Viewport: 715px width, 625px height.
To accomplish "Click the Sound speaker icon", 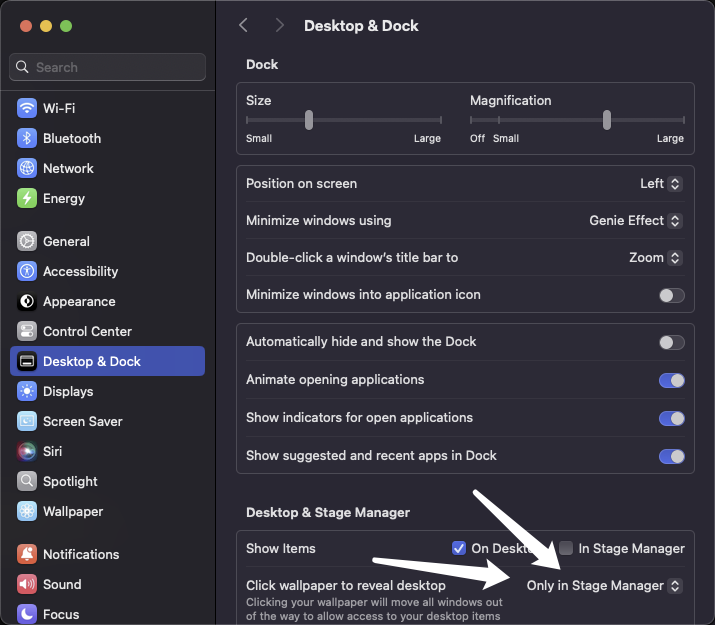I will (27, 584).
